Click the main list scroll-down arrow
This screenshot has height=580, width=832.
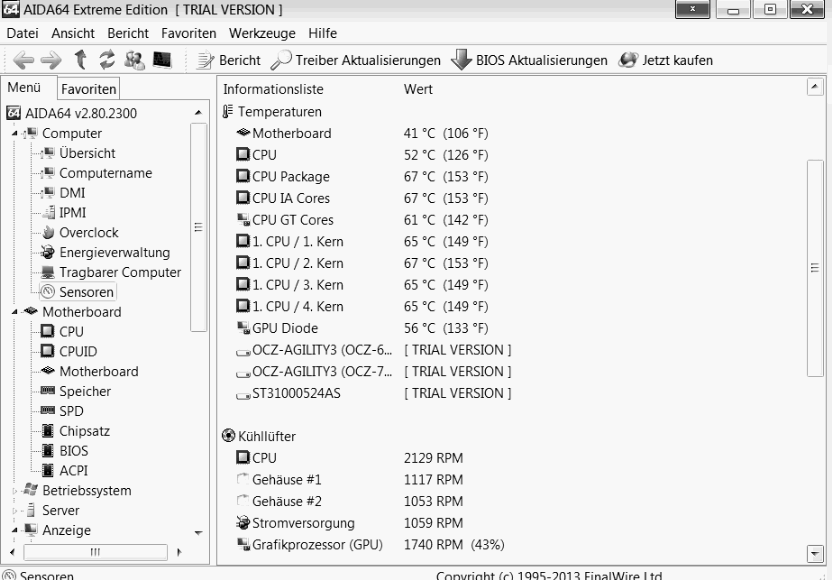pos(815,553)
